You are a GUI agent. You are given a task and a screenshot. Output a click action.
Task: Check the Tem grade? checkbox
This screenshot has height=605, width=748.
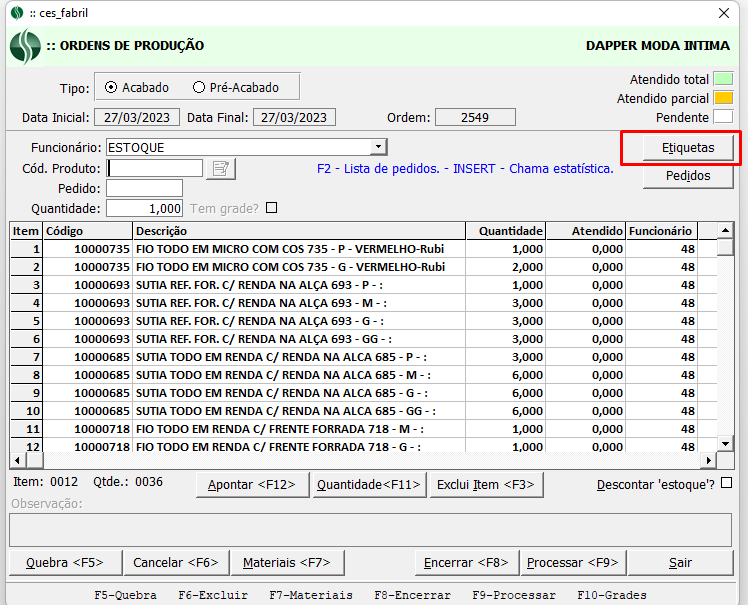(271, 208)
